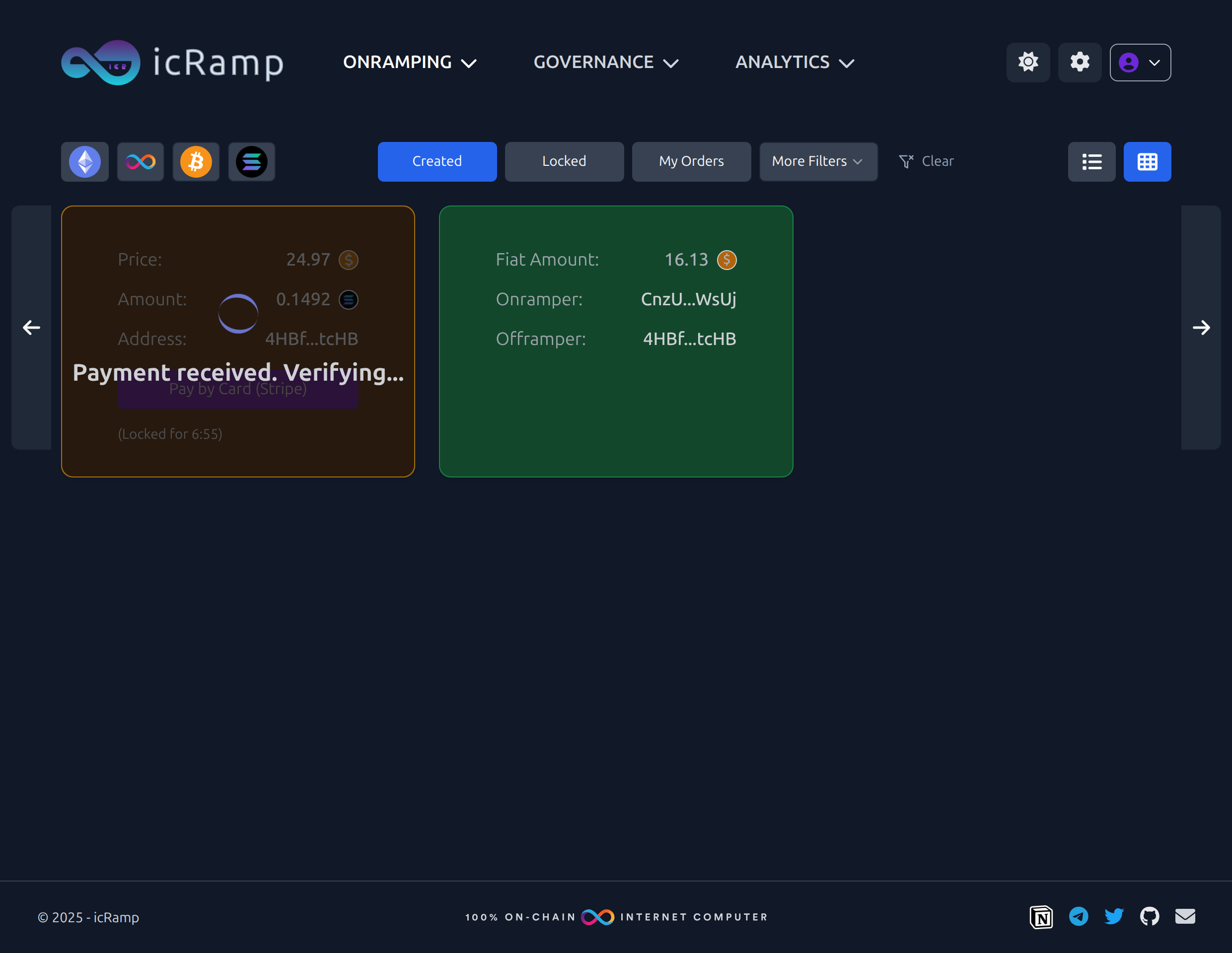This screenshot has height=953, width=1232.
Task: Click the Pay by Card (Stripe) button
Action: [238, 389]
